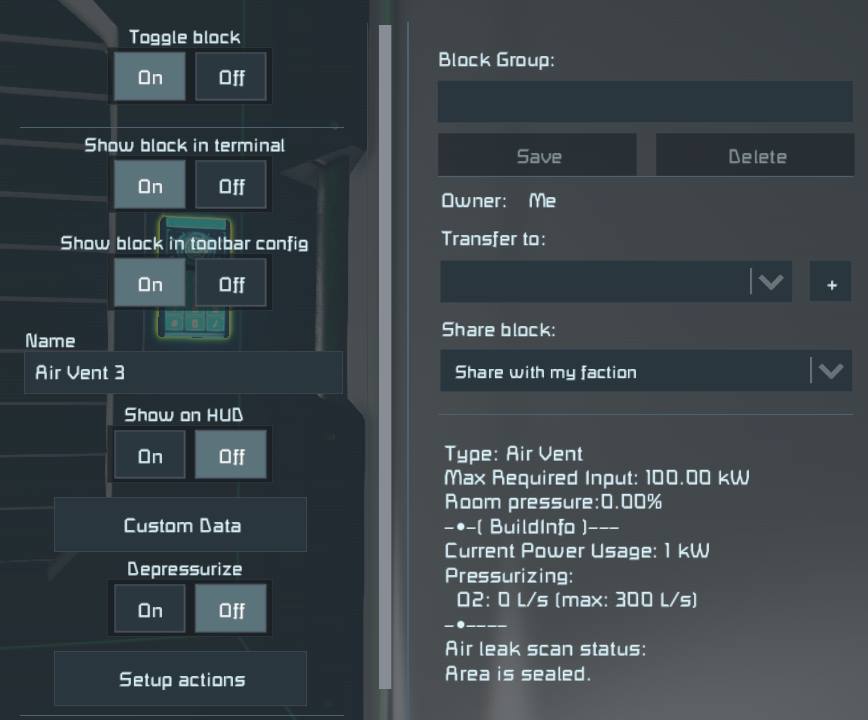Enable Show block in toolbar config
Viewport: 868px width, 720px height.
click(x=149, y=283)
